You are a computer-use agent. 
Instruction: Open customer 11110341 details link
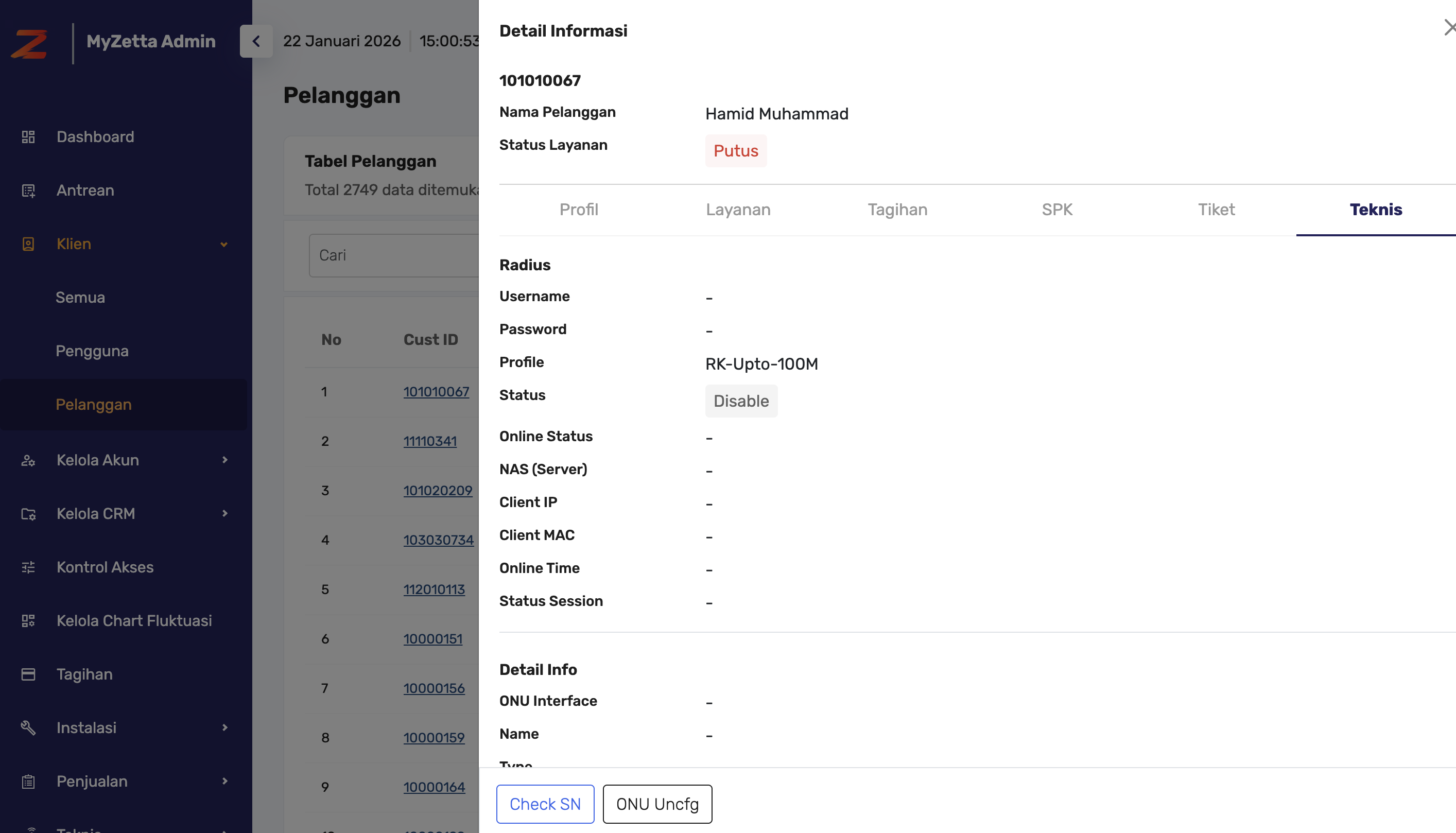pos(430,441)
